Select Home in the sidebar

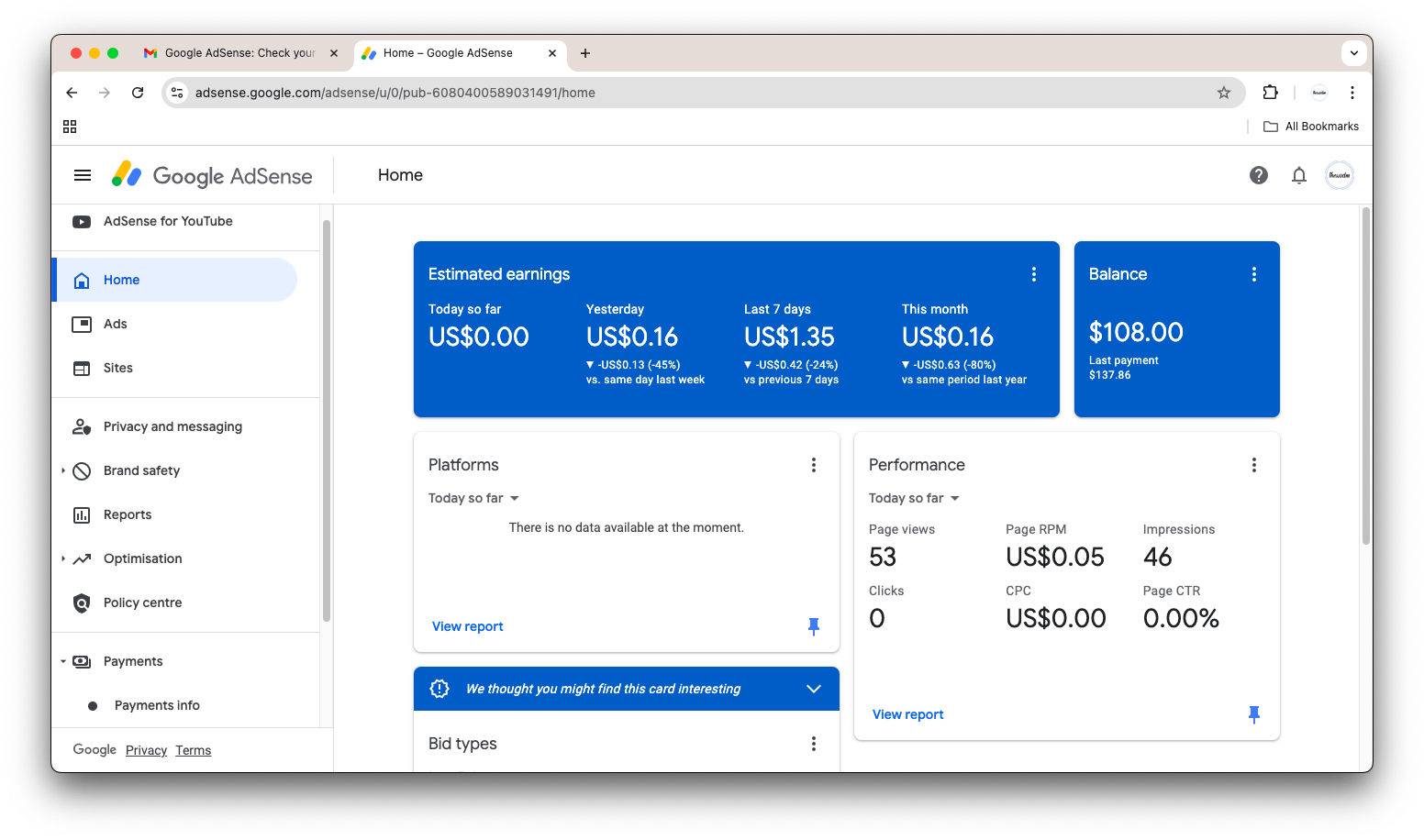174,280
